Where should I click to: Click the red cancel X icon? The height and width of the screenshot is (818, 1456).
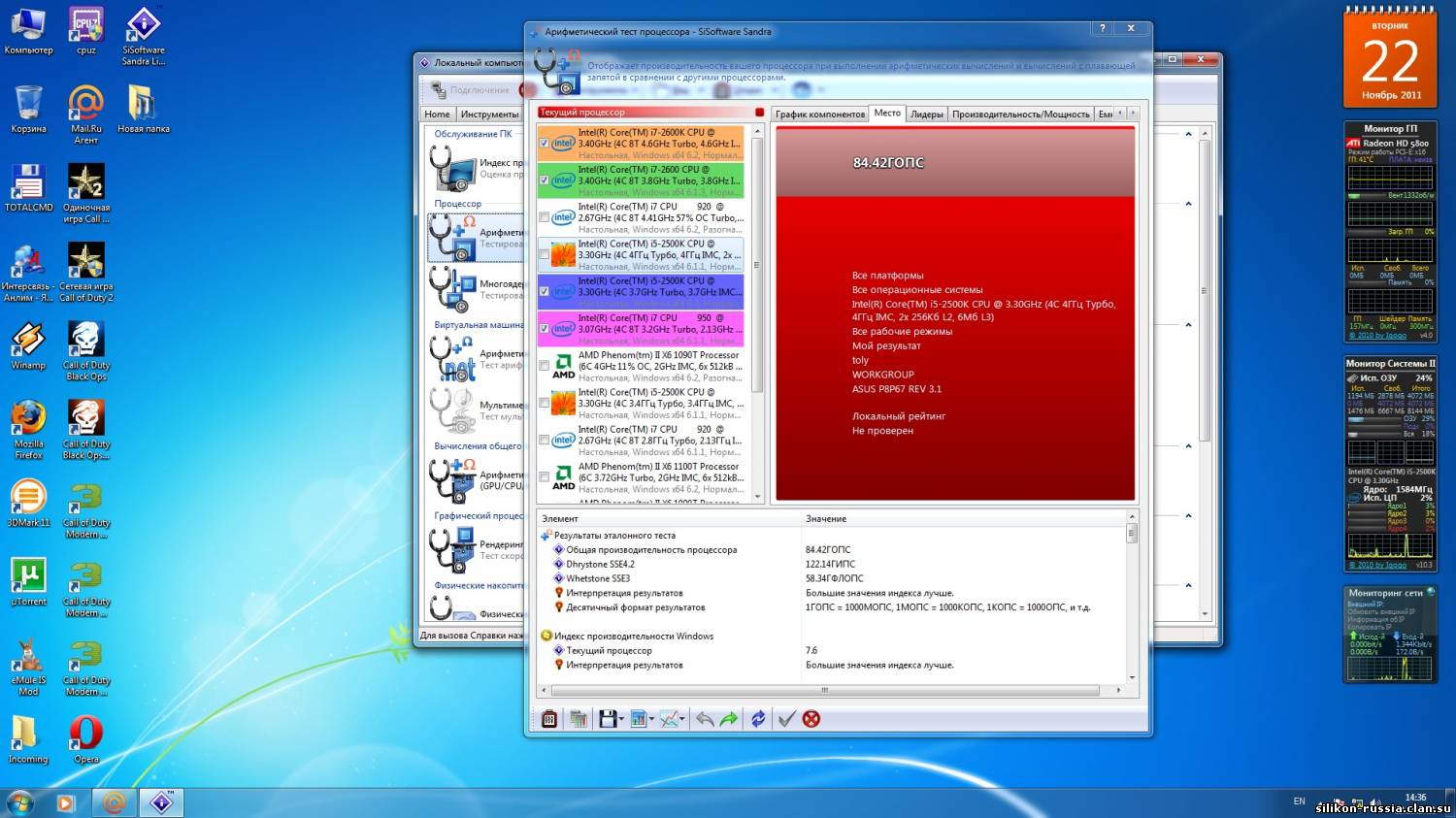[811, 719]
